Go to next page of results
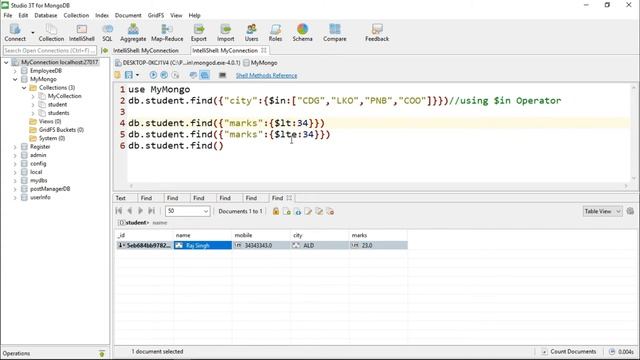This screenshot has width=640, height=360. (140, 211)
